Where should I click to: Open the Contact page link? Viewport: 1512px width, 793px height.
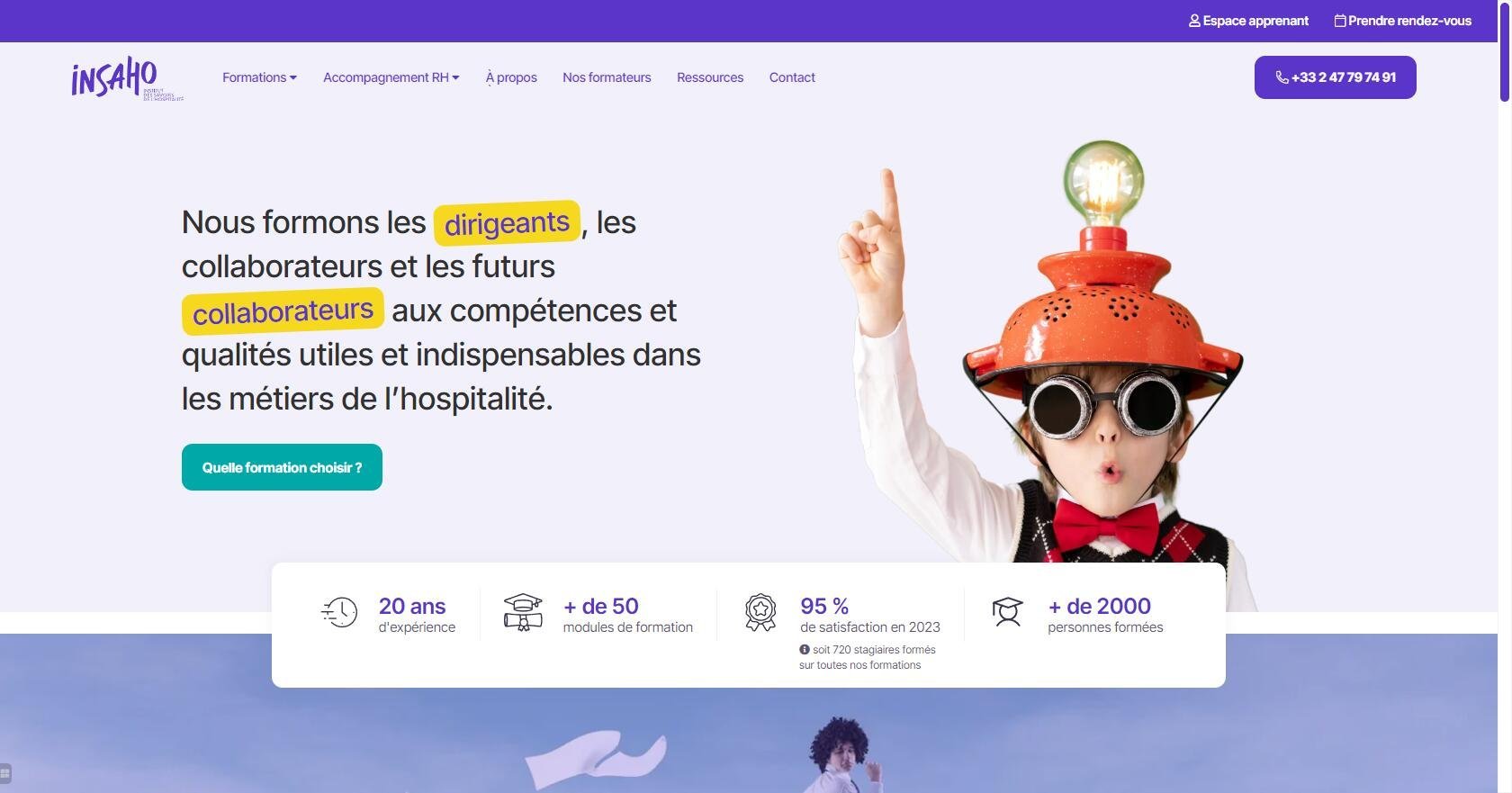point(792,77)
